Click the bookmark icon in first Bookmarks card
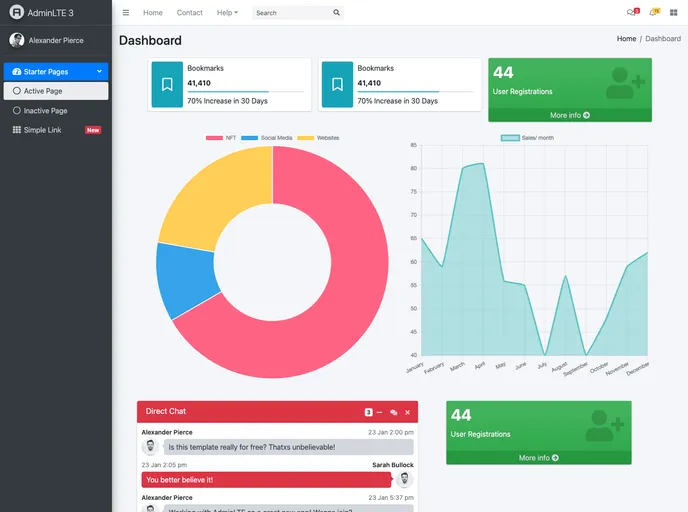Image resolution: width=688 pixels, height=512 pixels. (x=167, y=84)
